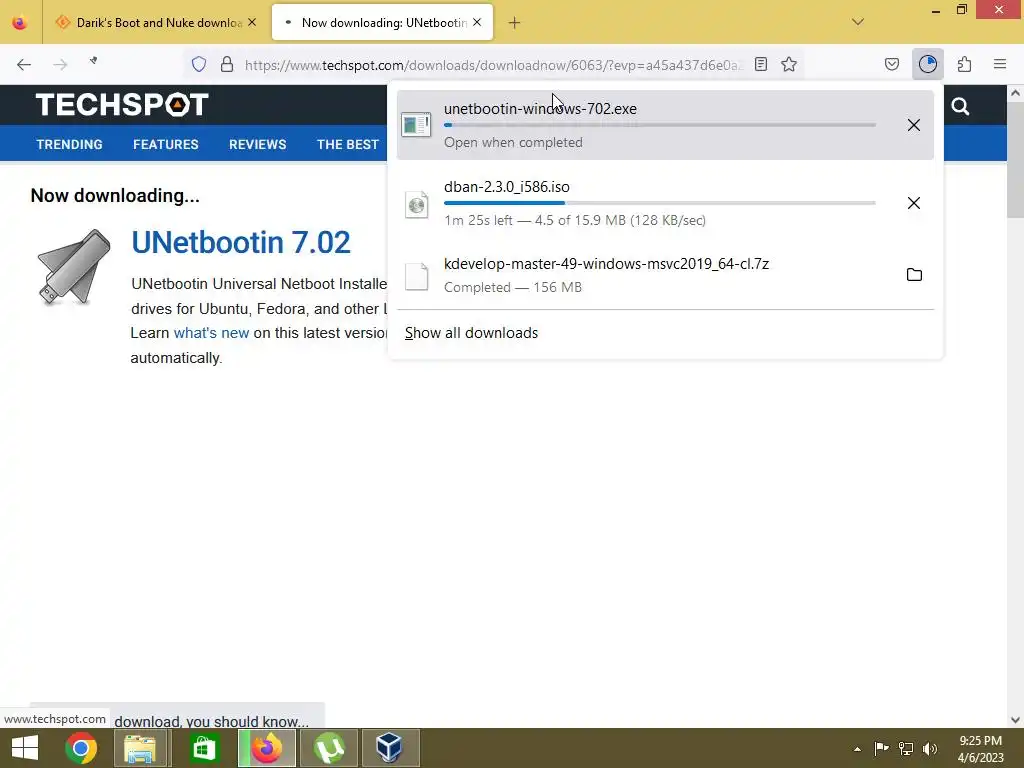The image size is (1024, 768).
Task: Show kdevelop file in containing folder
Action: (x=914, y=275)
